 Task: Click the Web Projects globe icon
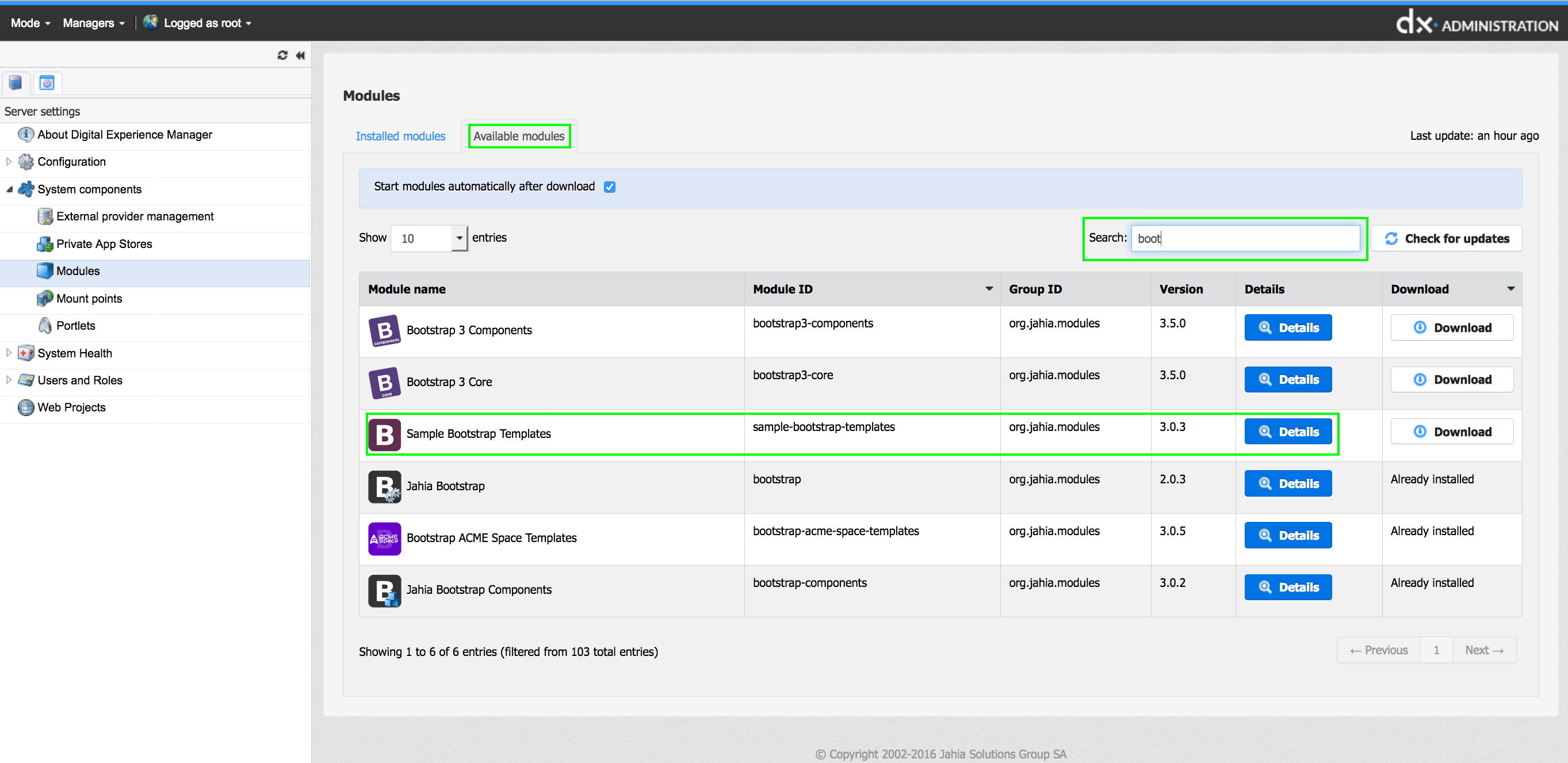tap(25, 407)
